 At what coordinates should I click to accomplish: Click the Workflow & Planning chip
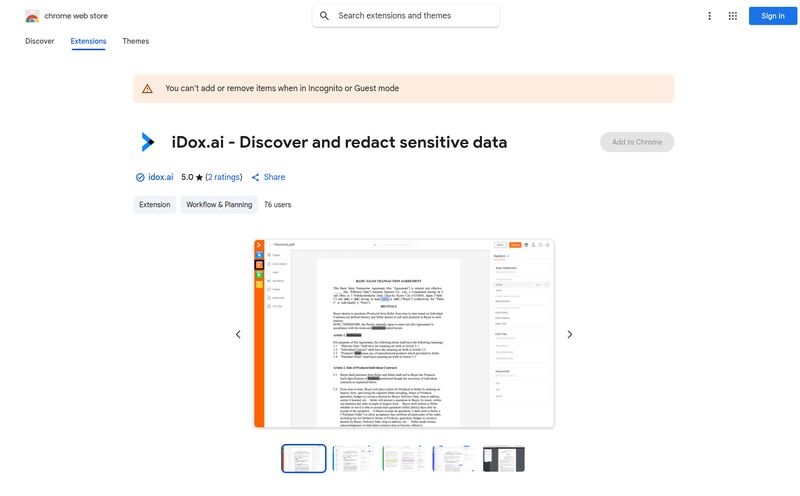pyautogui.click(x=219, y=205)
